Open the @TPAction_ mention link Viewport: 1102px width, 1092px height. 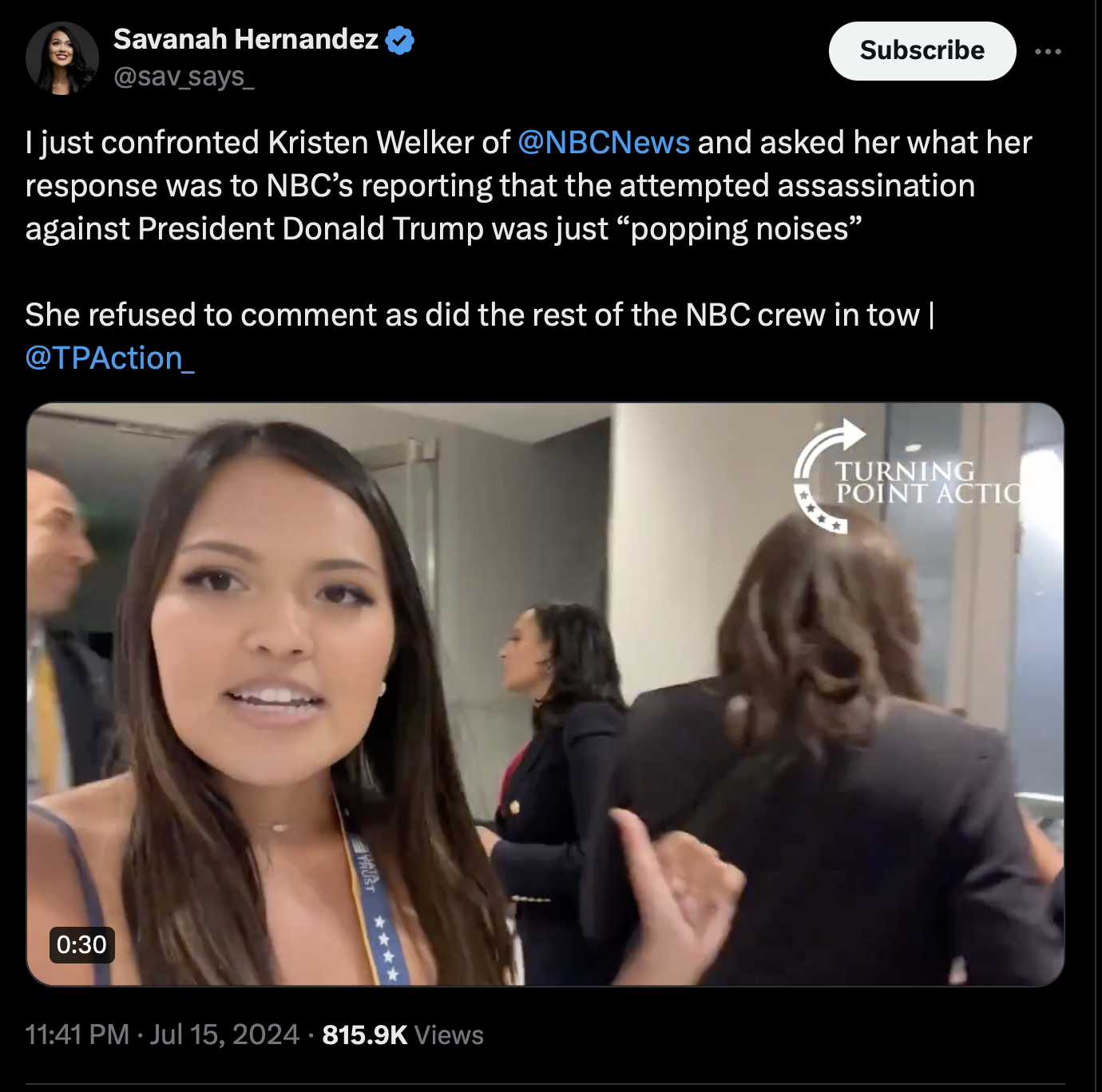(110, 358)
